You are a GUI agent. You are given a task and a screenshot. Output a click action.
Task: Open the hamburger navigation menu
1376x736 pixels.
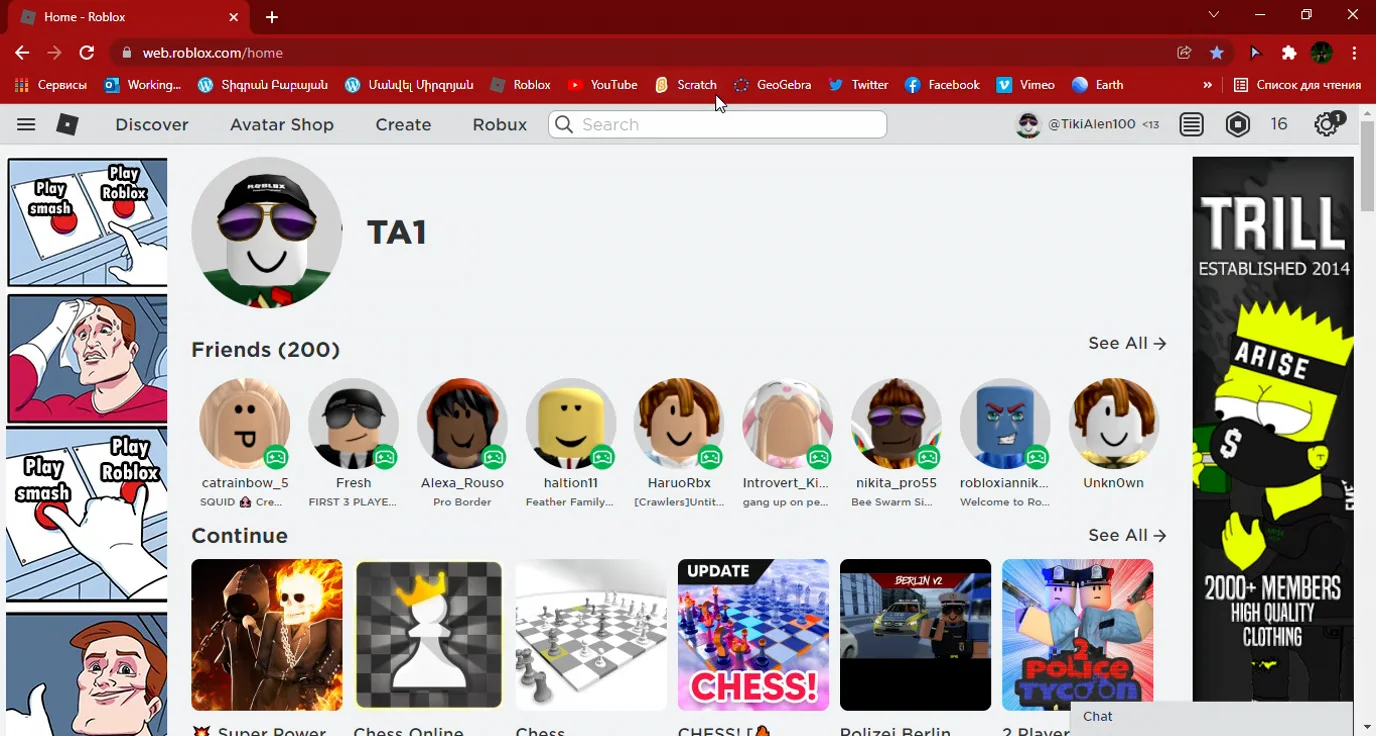tap(26, 124)
